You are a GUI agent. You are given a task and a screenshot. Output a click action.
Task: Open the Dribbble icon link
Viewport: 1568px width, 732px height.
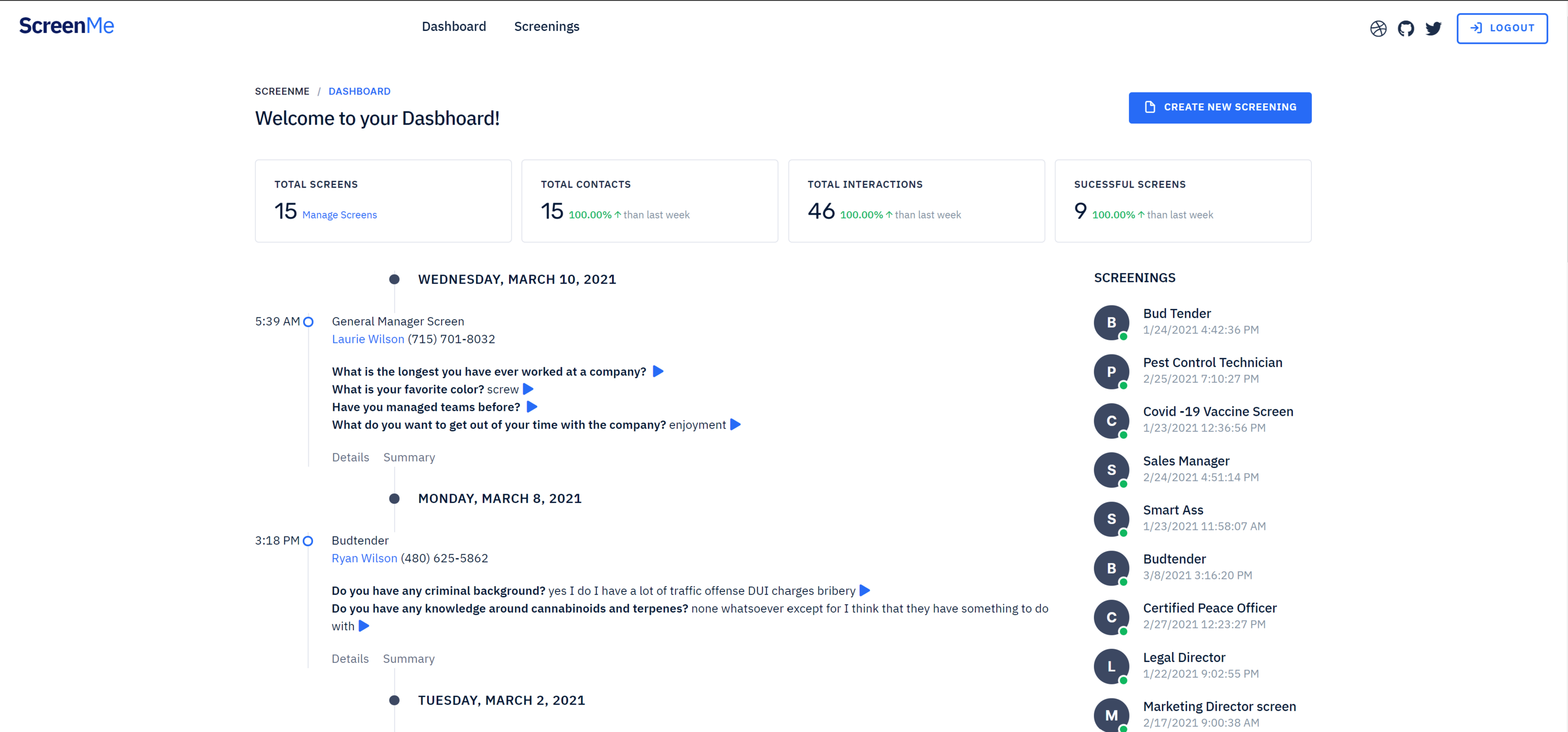[x=1378, y=29]
